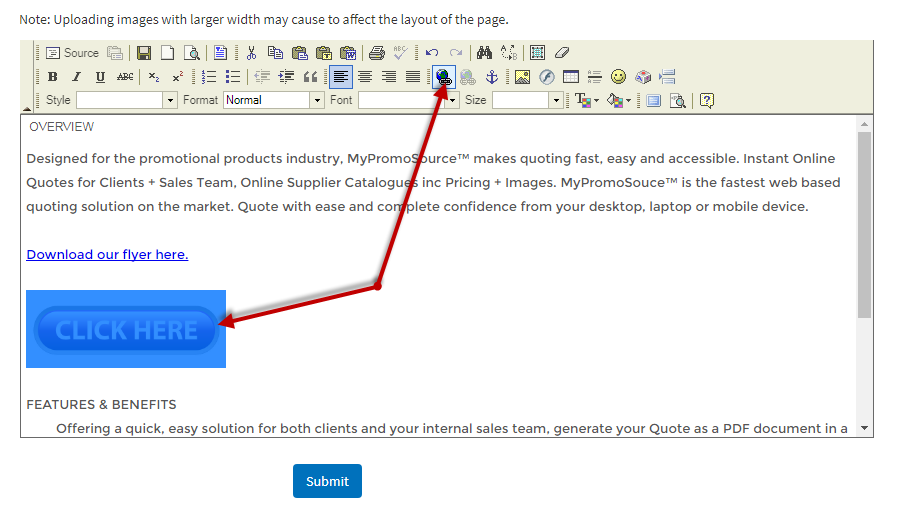Insert a bulleted list
Screen dimensions: 909x515
tap(232, 77)
